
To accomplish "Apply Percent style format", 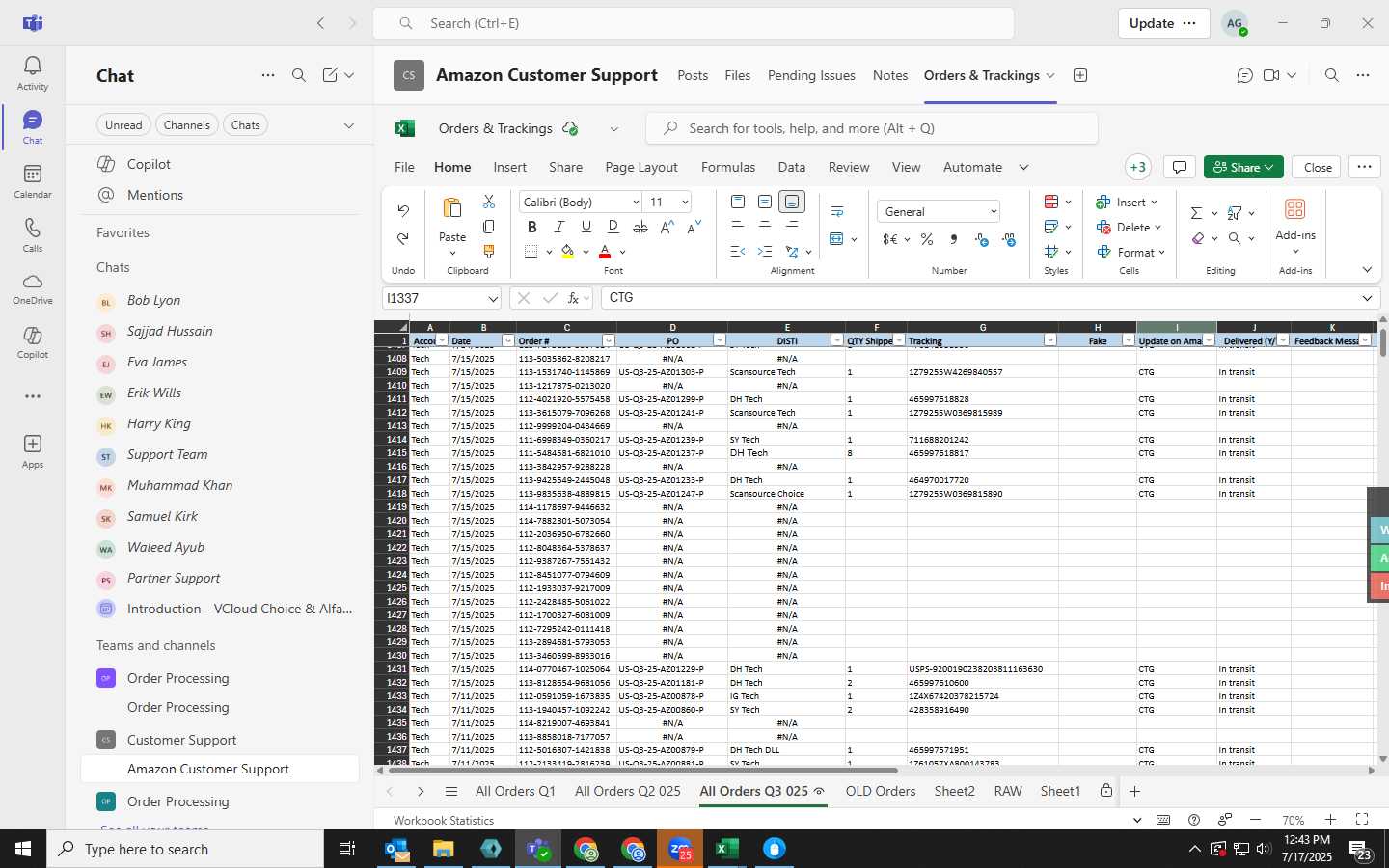I will pos(927,239).
